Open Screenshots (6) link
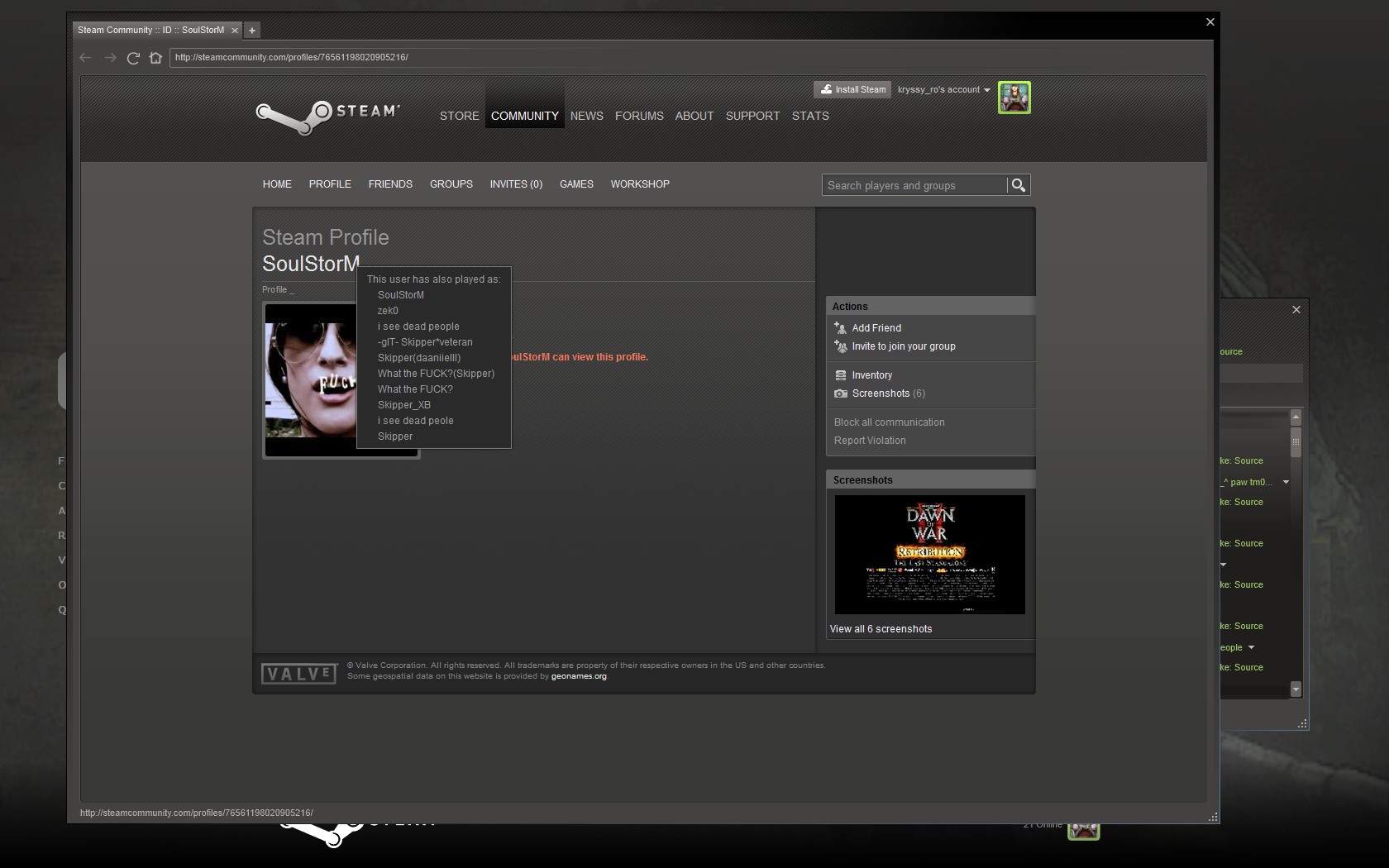The image size is (1389, 868). click(x=889, y=393)
